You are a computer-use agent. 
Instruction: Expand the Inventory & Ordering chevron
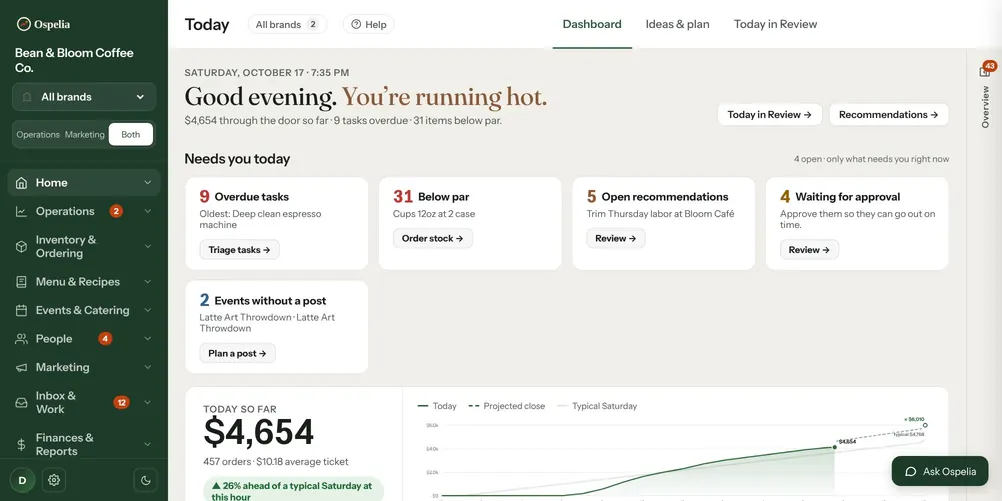click(x=148, y=247)
